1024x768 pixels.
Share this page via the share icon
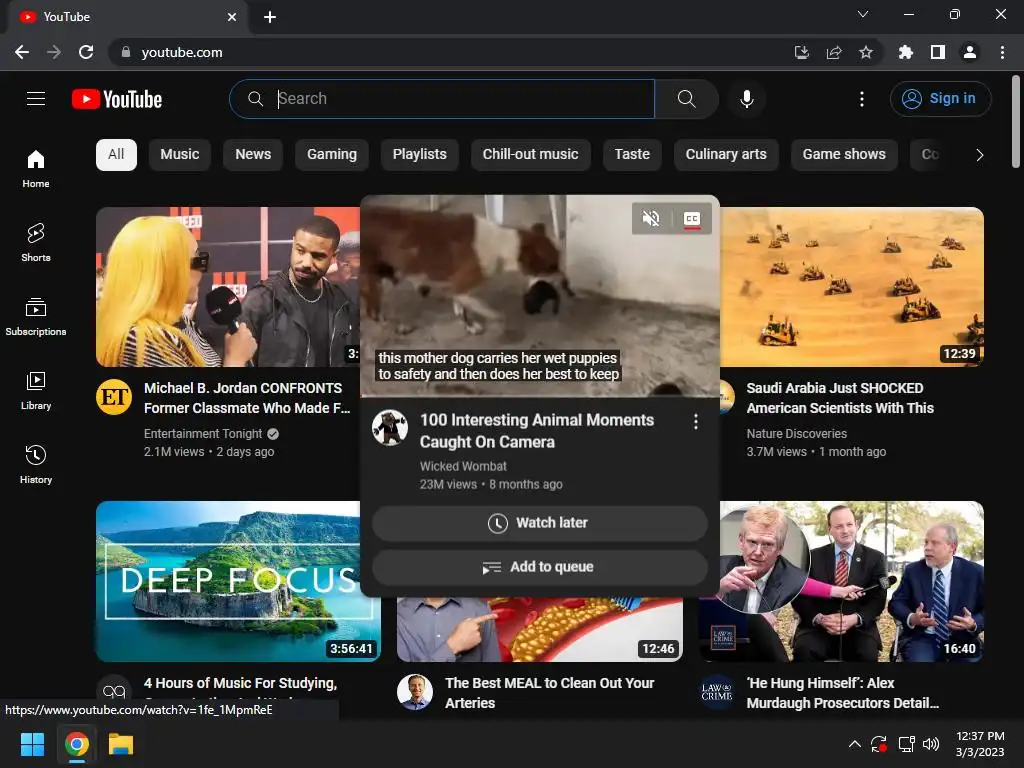click(833, 52)
